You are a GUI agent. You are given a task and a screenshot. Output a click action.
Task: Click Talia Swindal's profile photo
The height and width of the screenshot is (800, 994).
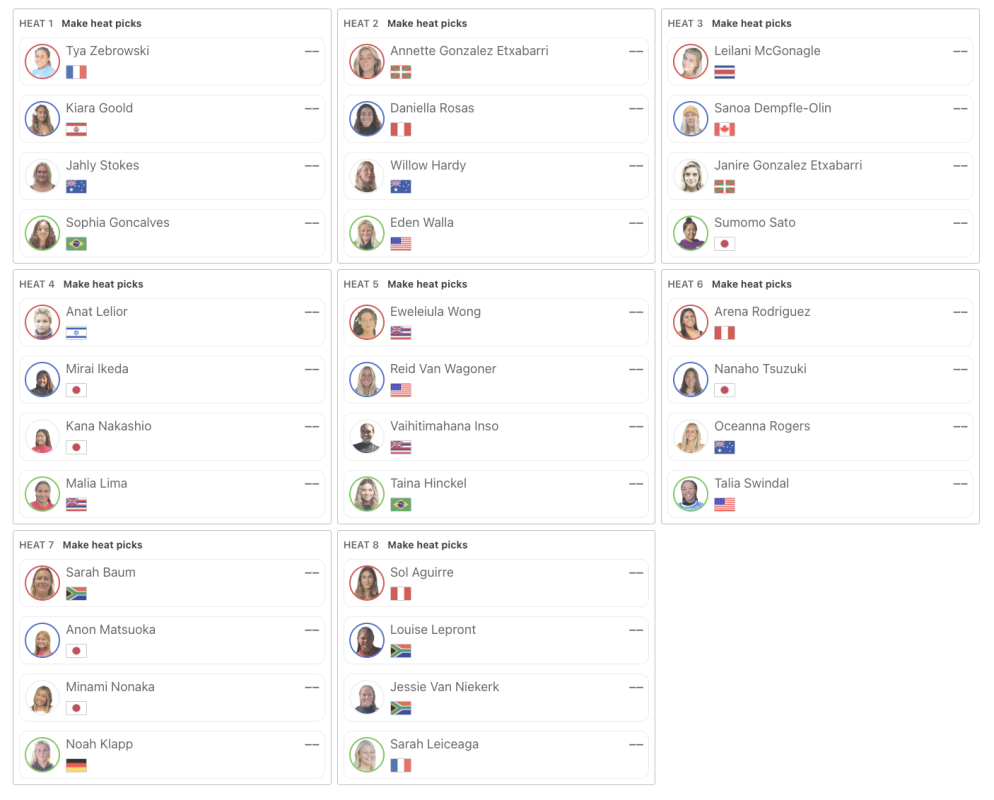tap(691, 494)
